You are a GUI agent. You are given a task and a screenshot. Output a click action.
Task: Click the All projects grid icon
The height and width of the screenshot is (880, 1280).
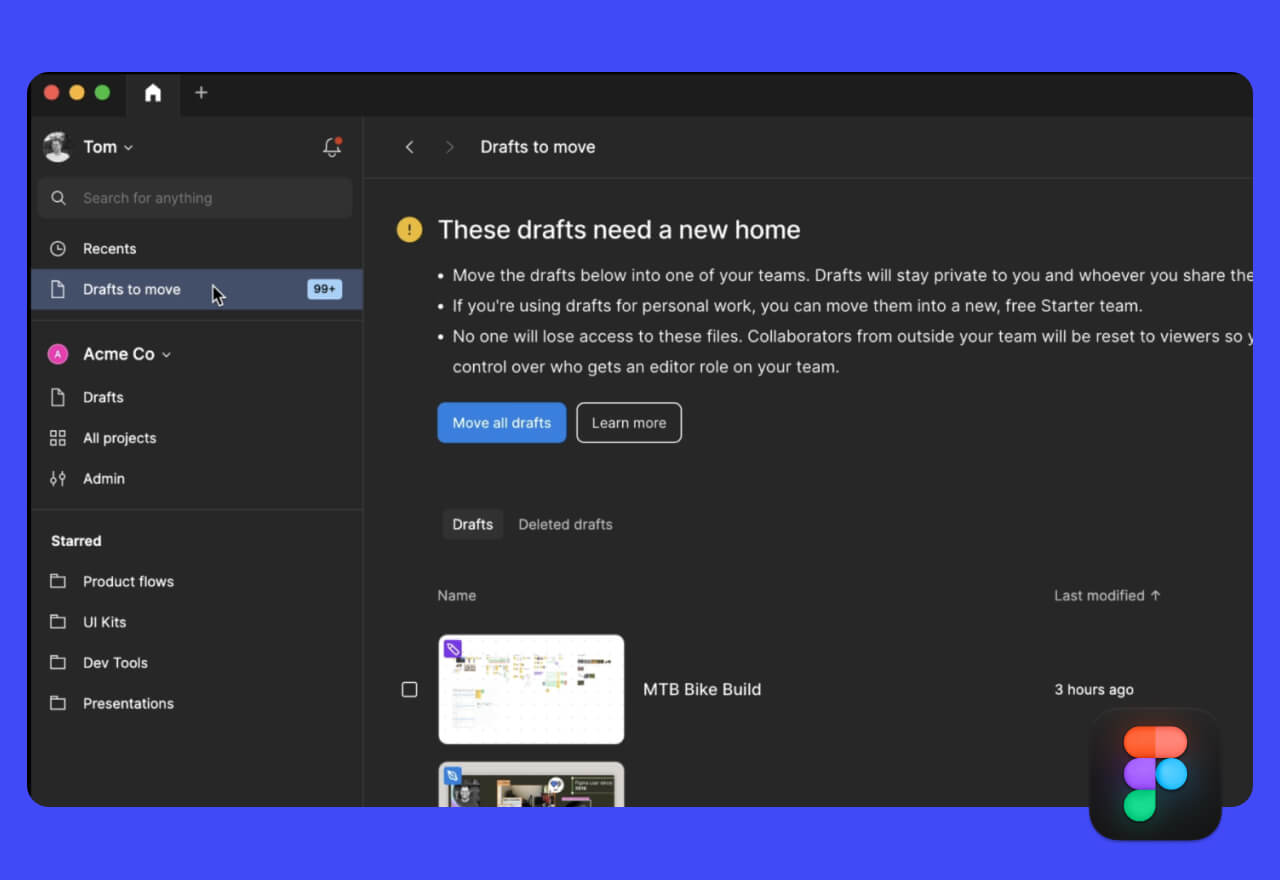[x=58, y=438]
